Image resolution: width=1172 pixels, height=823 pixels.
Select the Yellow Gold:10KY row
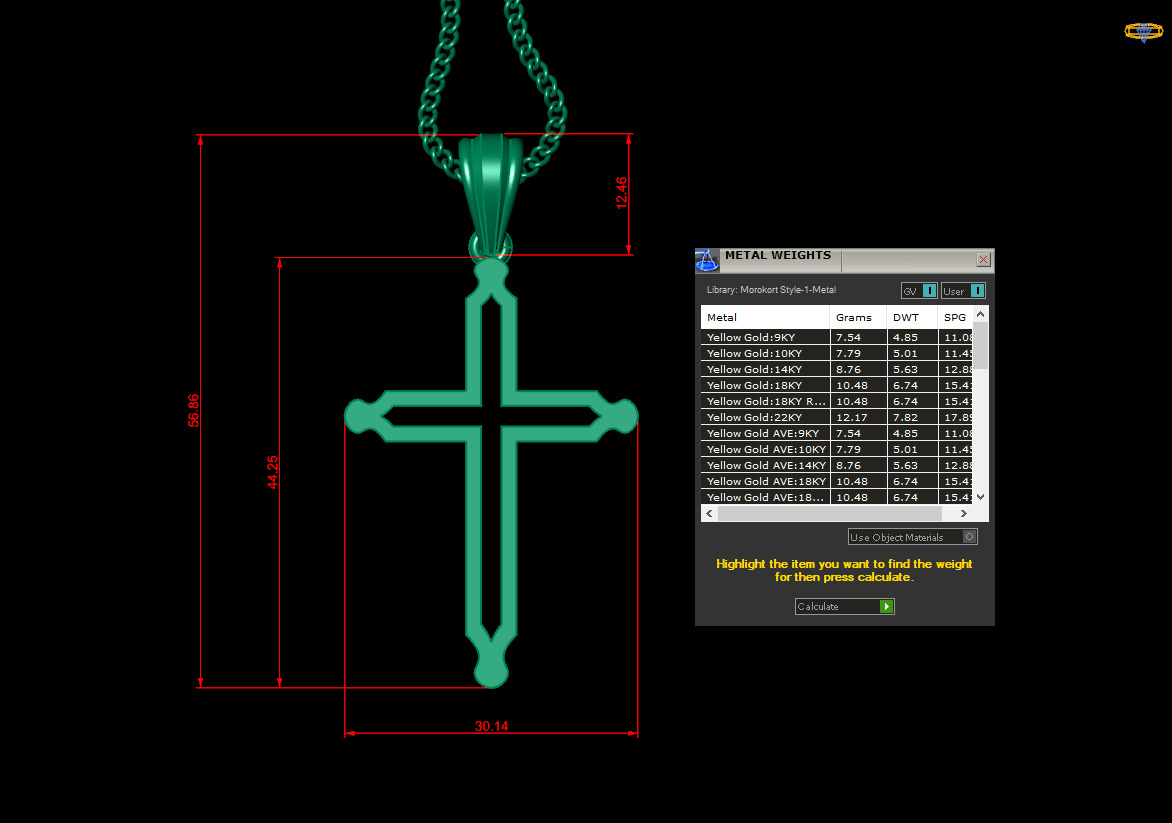836,353
